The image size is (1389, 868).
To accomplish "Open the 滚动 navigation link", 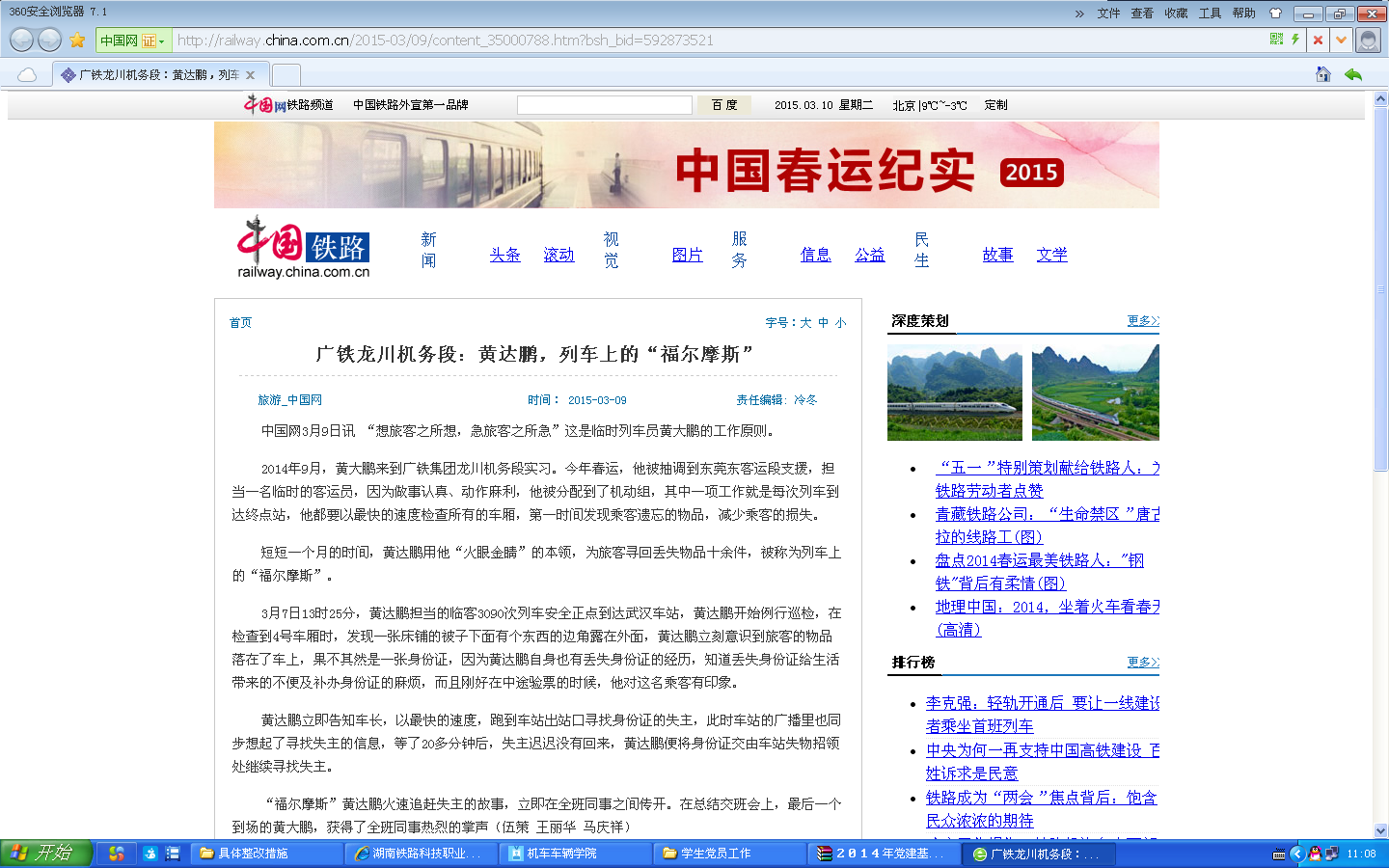I will pyautogui.click(x=558, y=255).
